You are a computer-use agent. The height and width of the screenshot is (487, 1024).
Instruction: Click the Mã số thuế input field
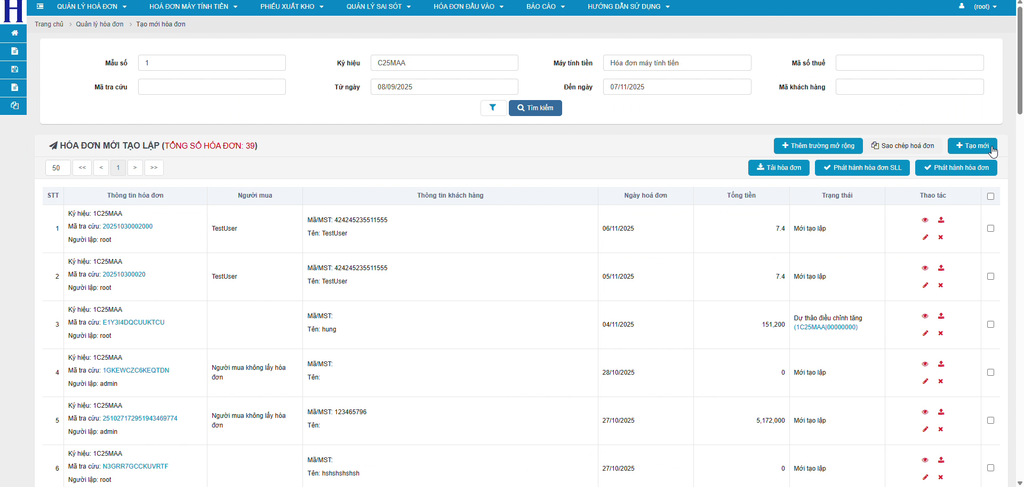[x=909, y=63]
